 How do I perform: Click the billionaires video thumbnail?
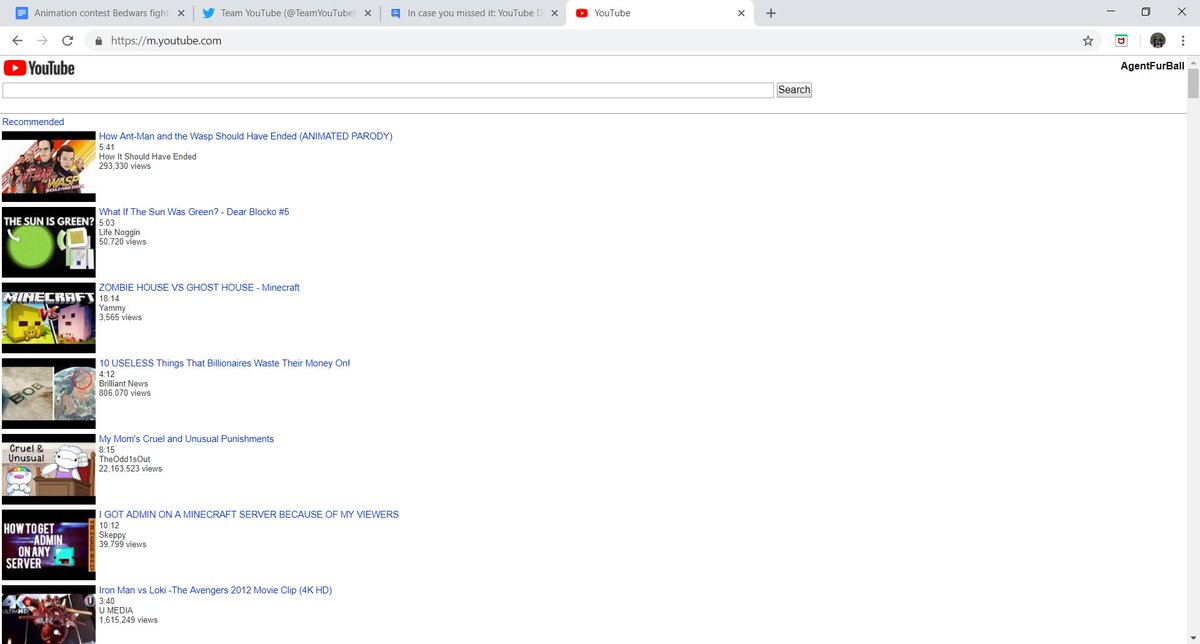pos(49,393)
